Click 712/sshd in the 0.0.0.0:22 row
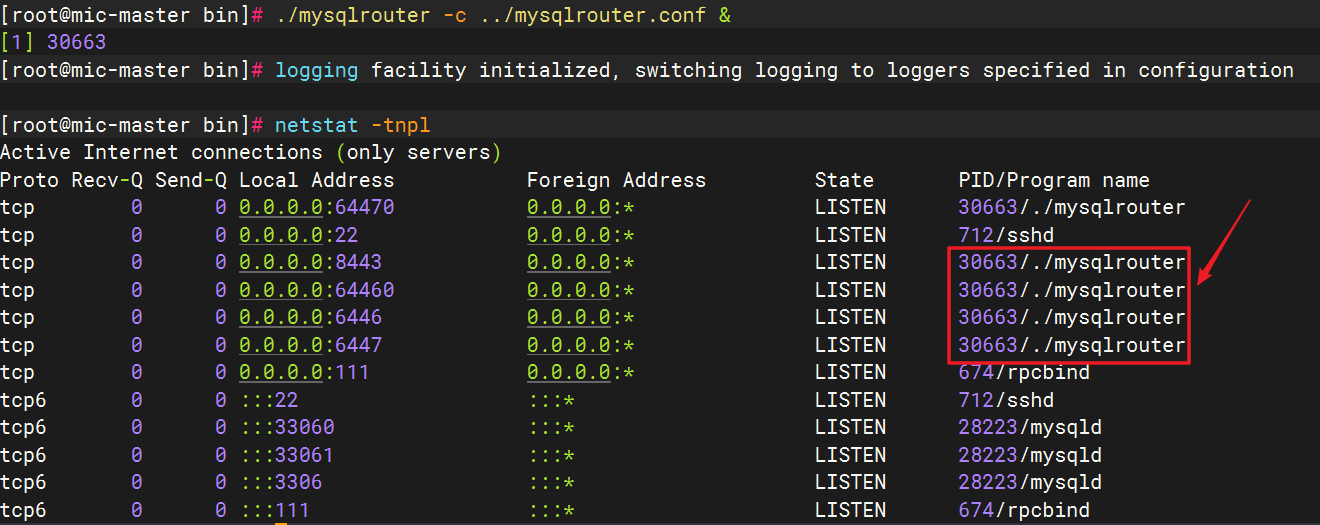This screenshot has width=1320, height=525. [1007, 235]
